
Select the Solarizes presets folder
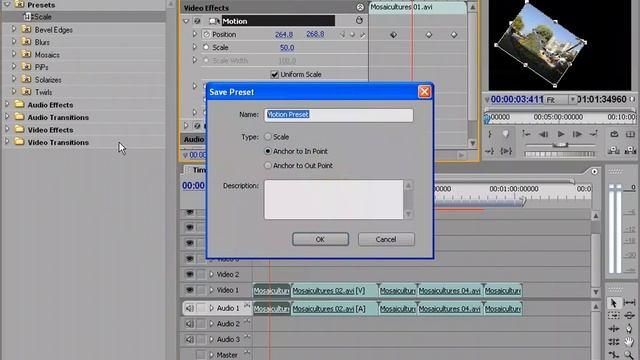48,80
